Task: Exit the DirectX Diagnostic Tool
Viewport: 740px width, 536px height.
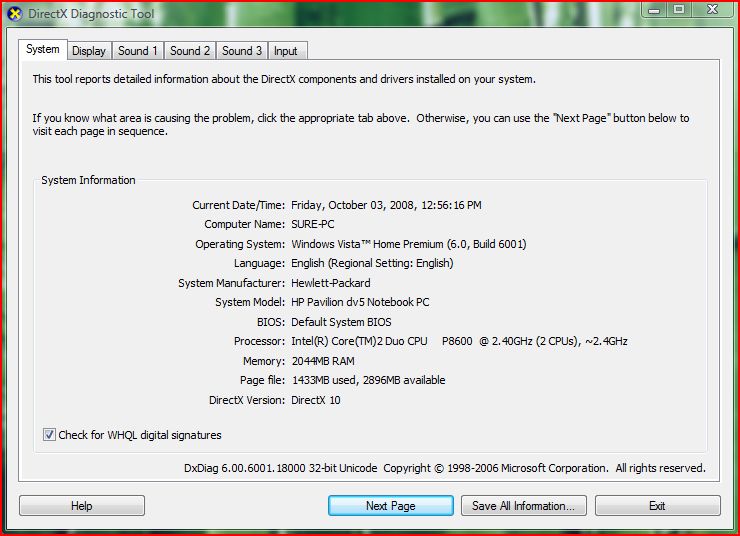Action: 657,506
